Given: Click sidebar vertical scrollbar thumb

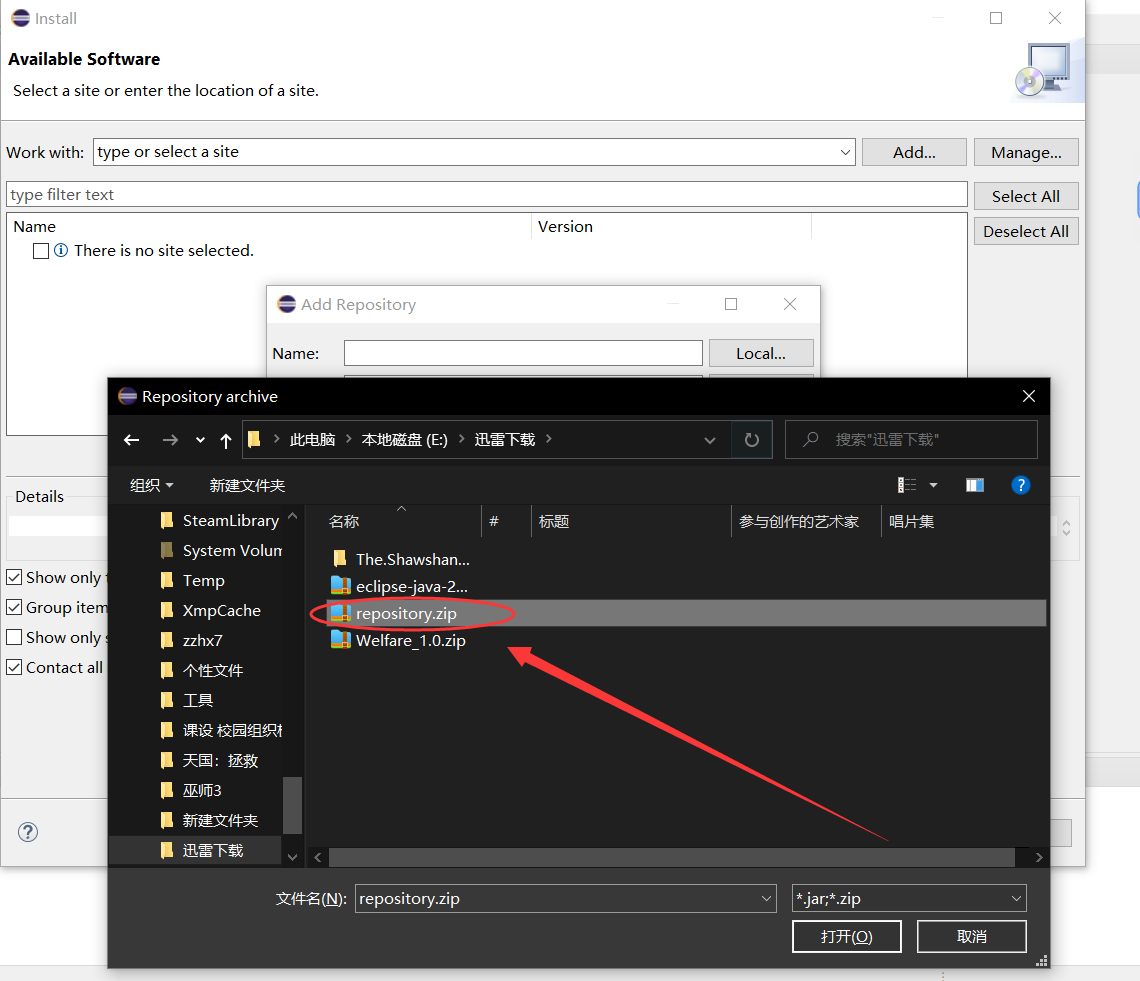Looking at the screenshot, I should coord(292,805).
